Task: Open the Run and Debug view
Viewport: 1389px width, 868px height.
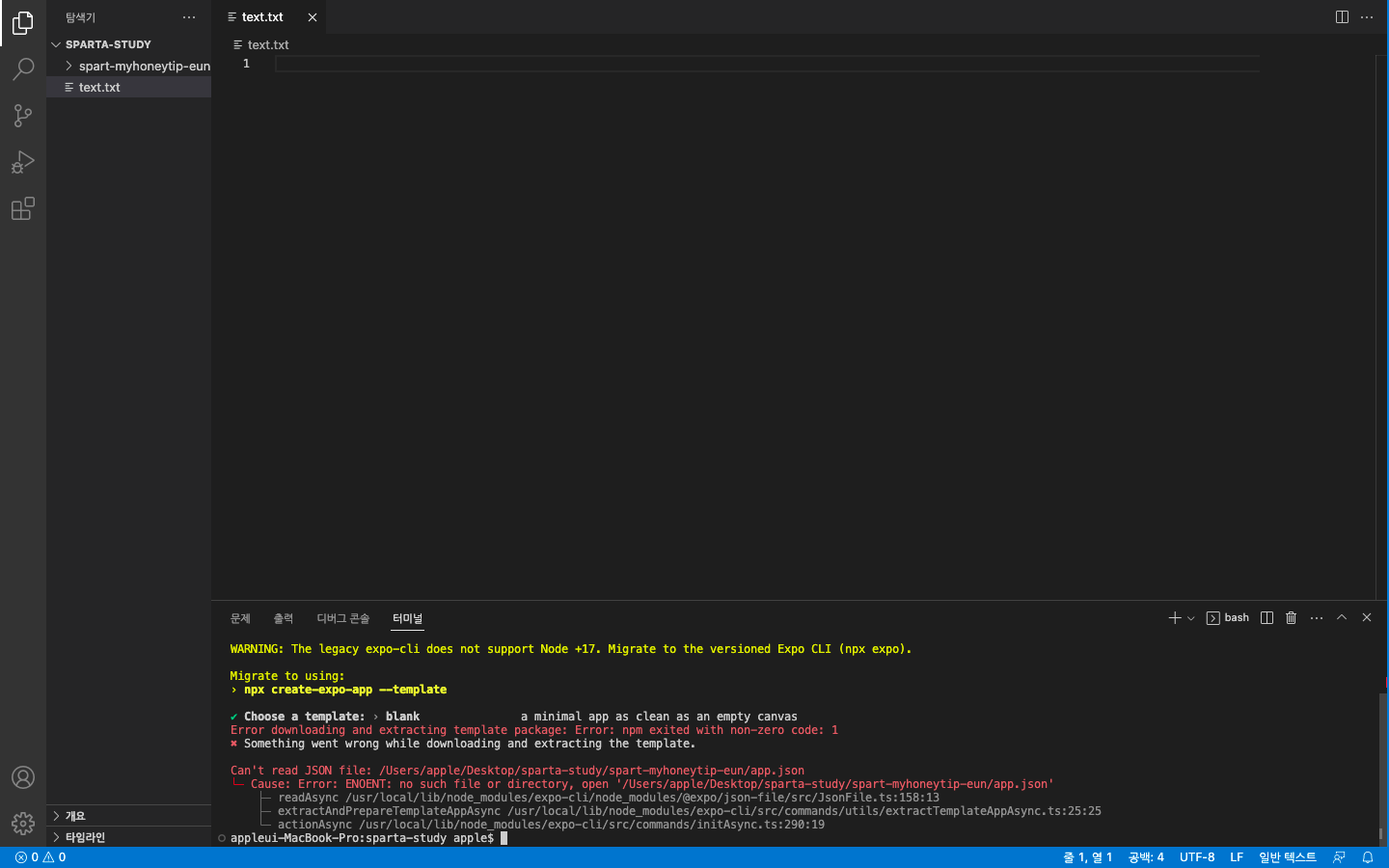Action: click(23, 162)
